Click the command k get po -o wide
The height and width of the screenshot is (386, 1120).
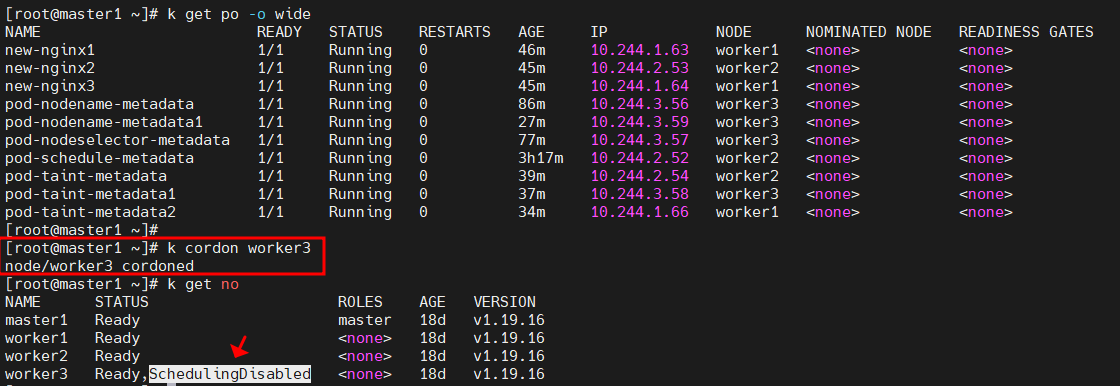(x=239, y=14)
